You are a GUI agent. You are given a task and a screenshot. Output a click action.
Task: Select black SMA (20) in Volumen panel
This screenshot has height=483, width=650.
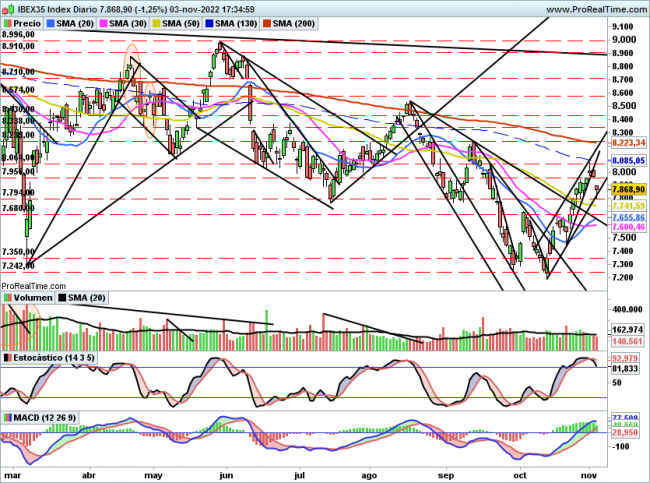pyautogui.click(x=82, y=298)
